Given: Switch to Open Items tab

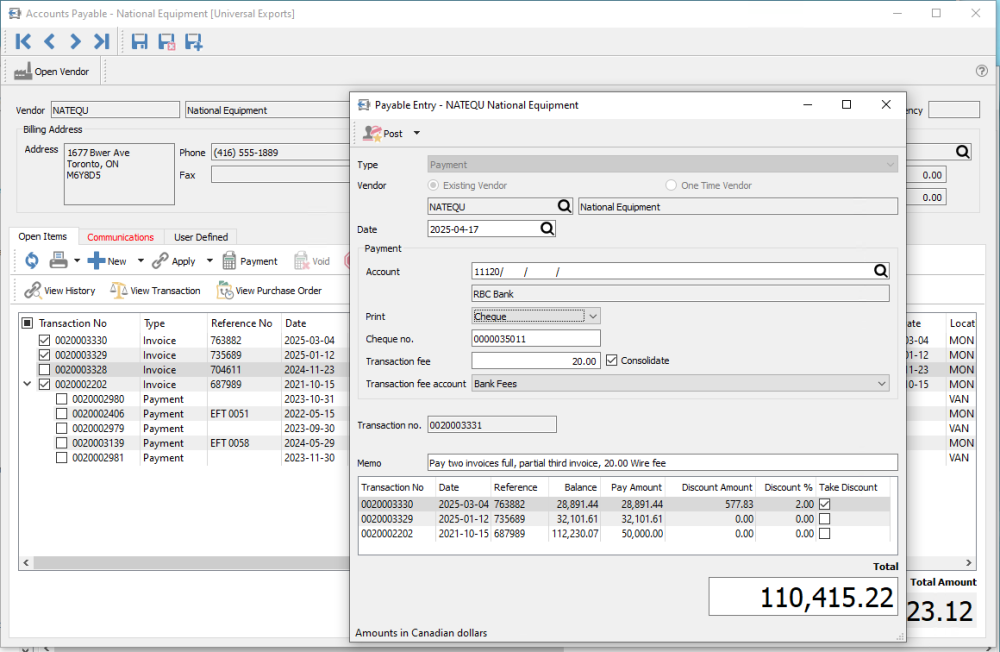Looking at the screenshot, I should click(43, 236).
